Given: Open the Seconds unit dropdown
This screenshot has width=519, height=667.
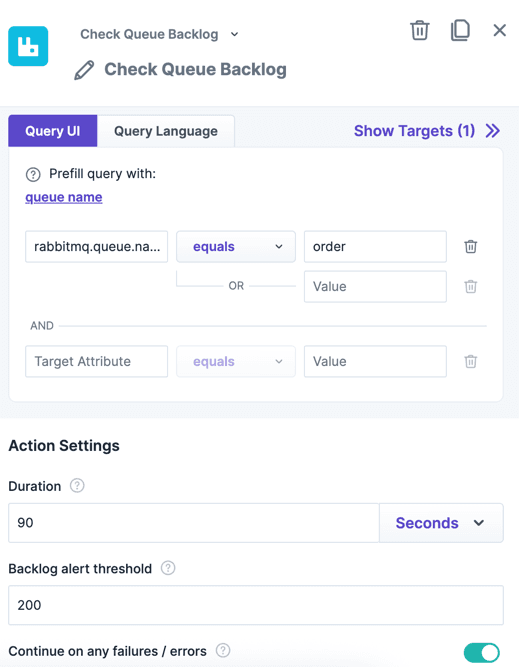Looking at the screenshot, I should tap(441, 523).
